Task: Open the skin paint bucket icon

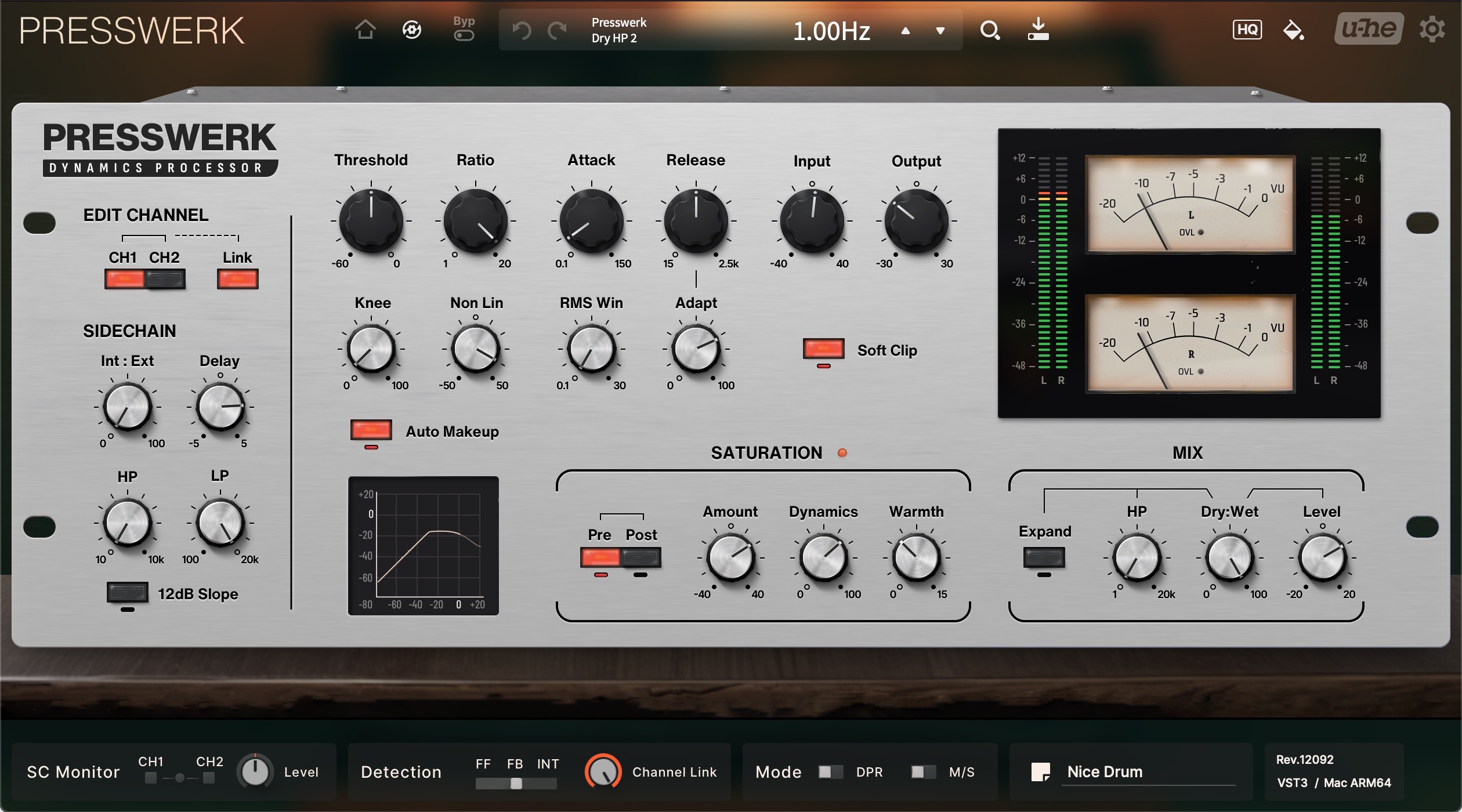Action: 1293,30
